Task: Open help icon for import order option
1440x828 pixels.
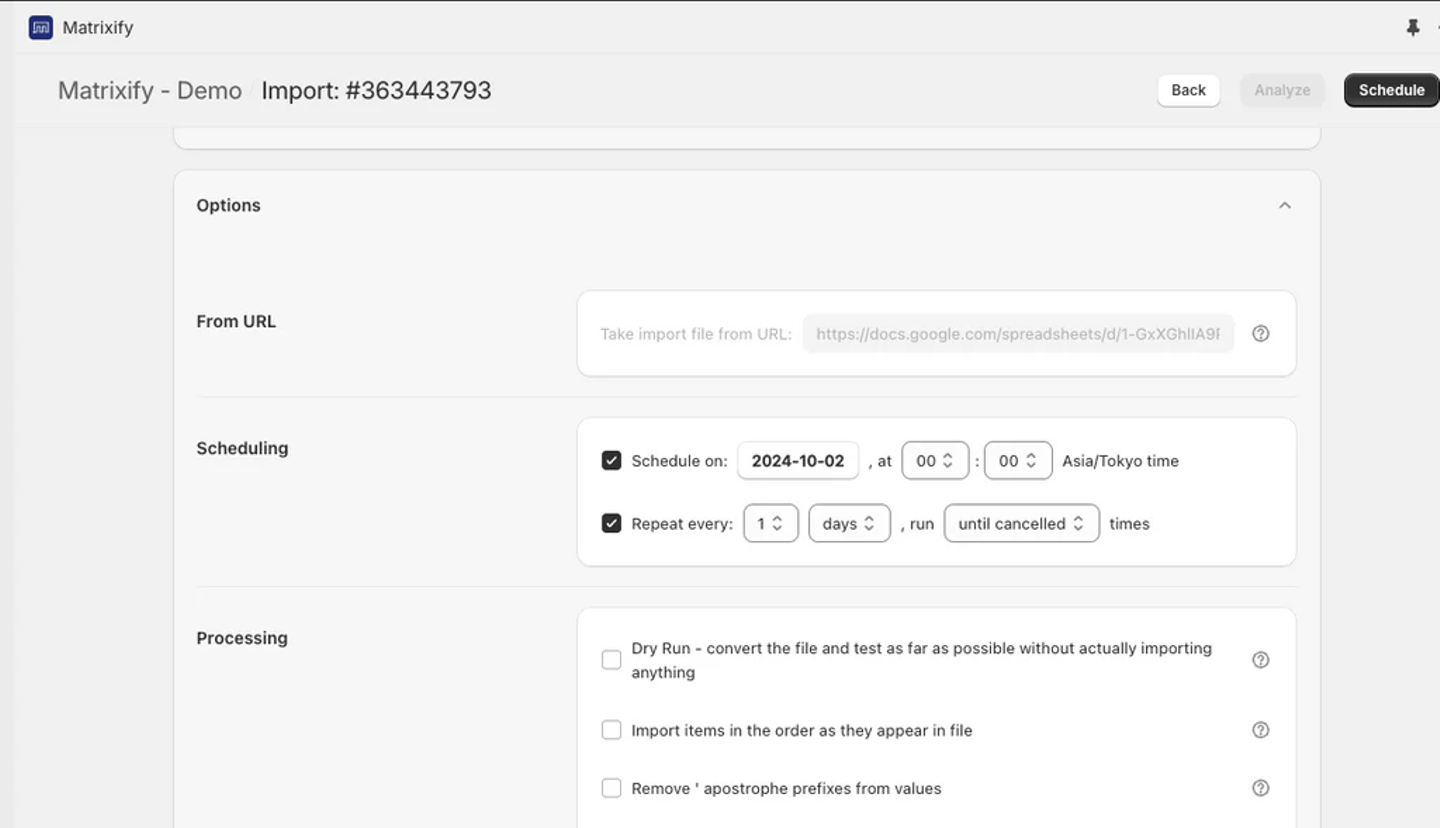Action: click(x=1261, y=730)
